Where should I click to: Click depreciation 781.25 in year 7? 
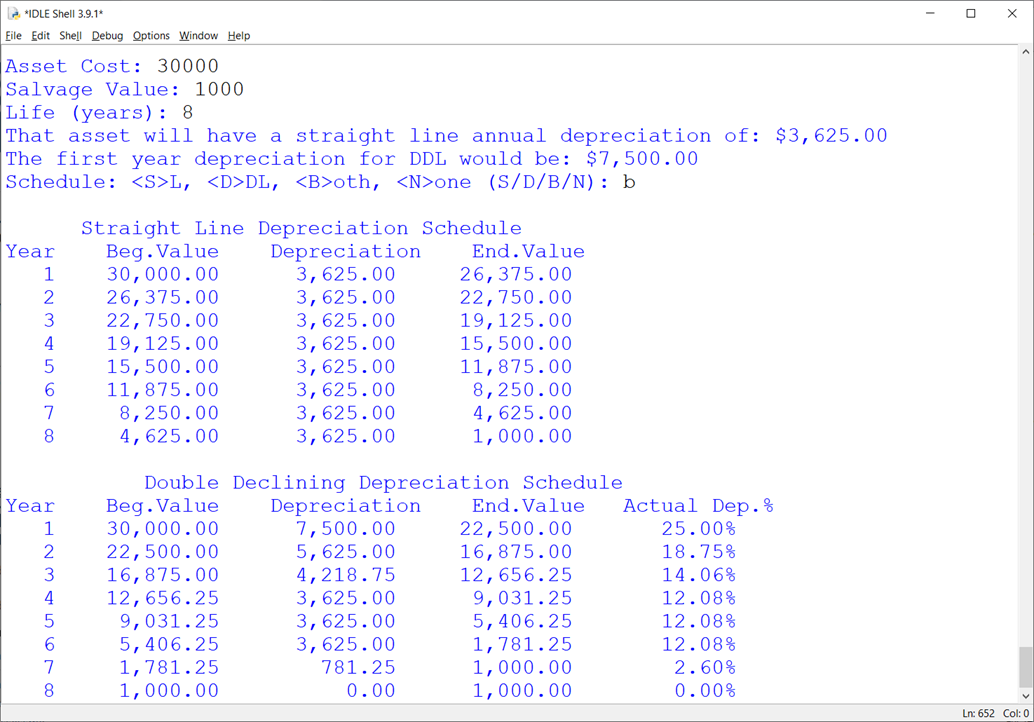pyautogui.click(x=358, y=667)
